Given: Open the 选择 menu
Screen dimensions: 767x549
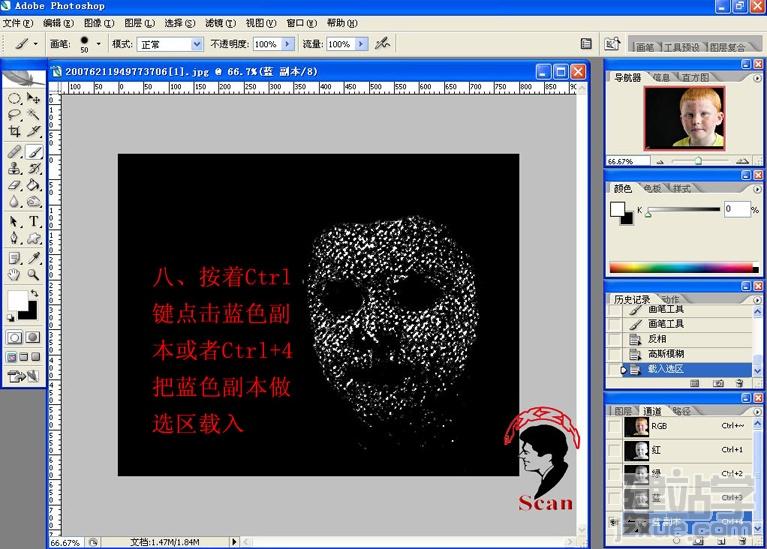Looking at the screenshot, I should 180,23.
